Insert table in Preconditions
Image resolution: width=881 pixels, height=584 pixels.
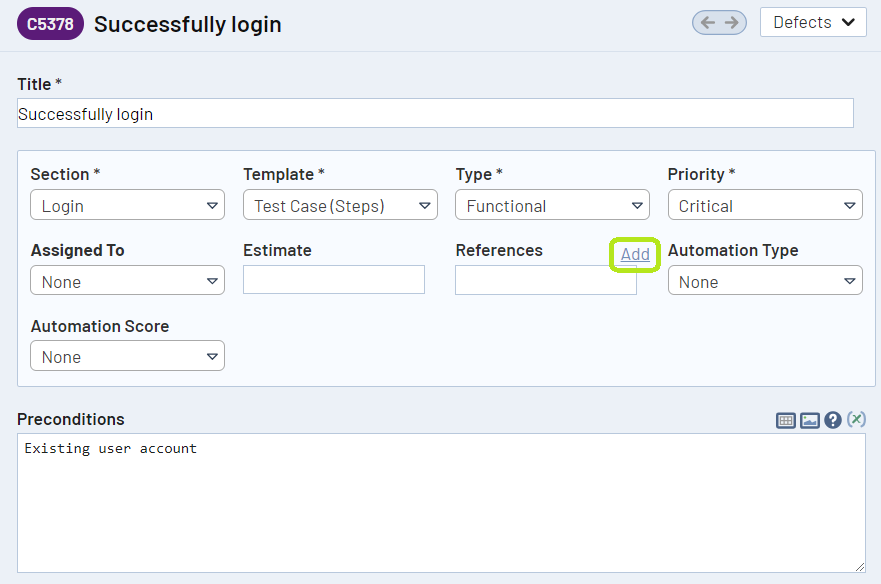coord(786,421)
